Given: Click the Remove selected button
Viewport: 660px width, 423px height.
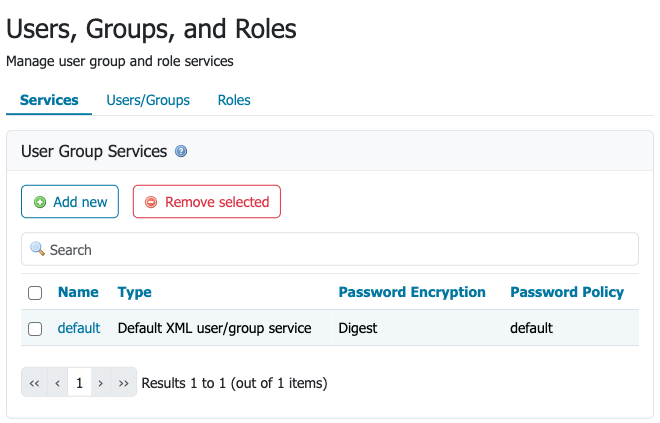Looking at the screenshot, I should 207,202.
